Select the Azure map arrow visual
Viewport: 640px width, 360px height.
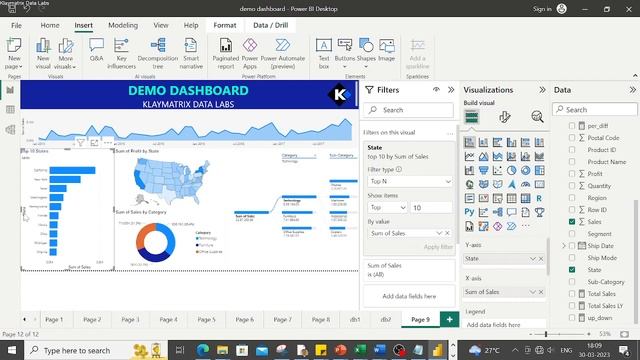tap(511, 184)
